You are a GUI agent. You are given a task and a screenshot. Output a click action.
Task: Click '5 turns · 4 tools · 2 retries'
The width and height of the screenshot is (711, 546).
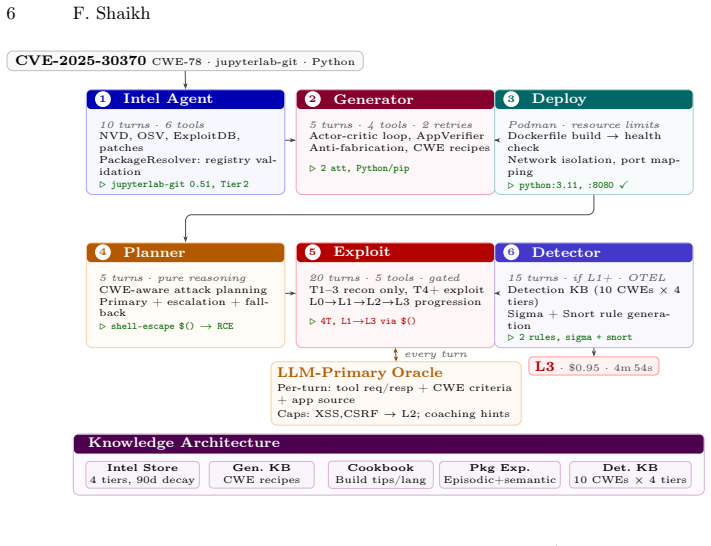click(x=391, y=125)
